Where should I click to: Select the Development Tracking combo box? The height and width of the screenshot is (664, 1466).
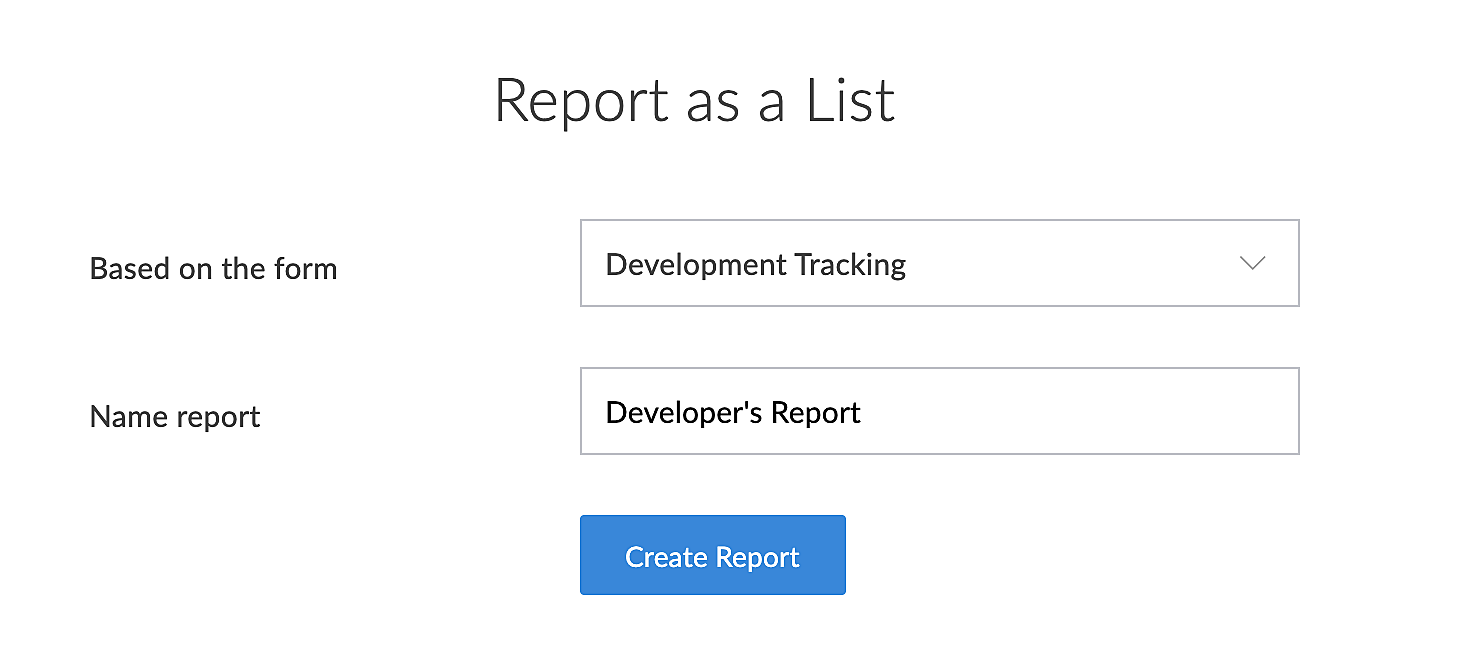(x=939, y=263)
